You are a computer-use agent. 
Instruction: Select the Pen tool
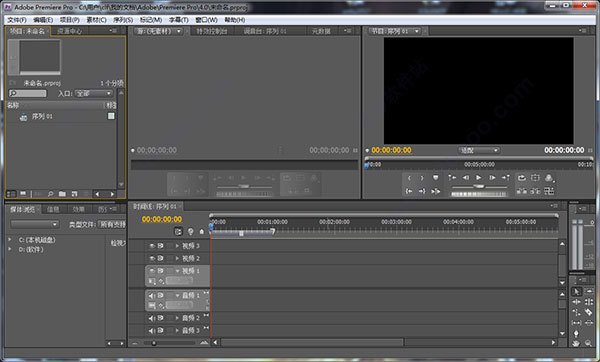click(x=576, y=333)
